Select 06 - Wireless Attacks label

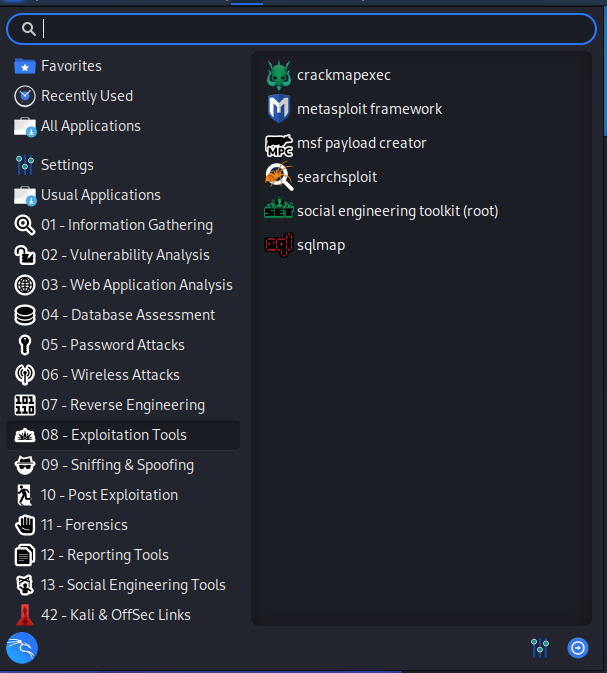[110, 375]
